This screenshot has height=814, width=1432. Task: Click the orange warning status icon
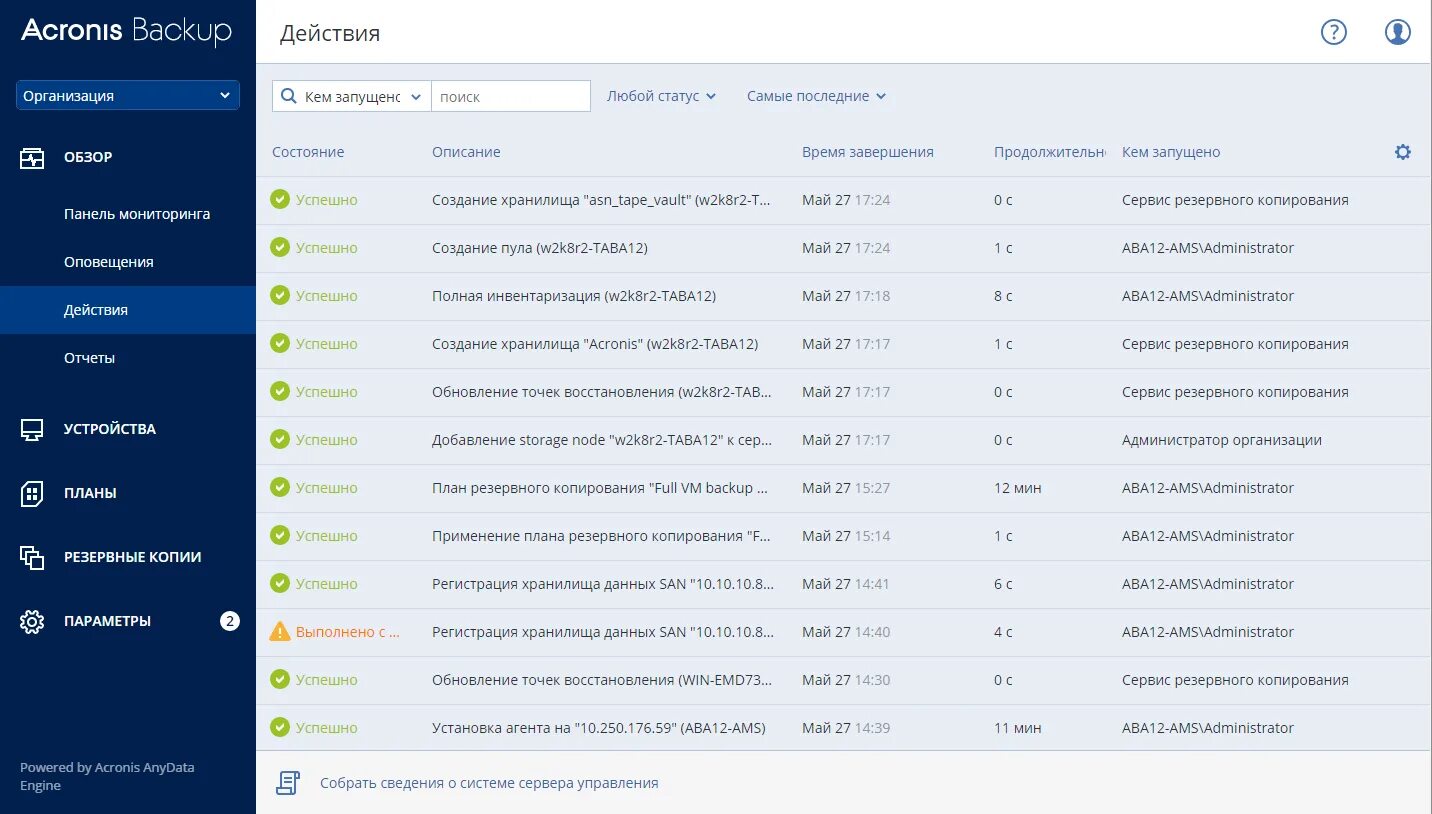(280, 632)
